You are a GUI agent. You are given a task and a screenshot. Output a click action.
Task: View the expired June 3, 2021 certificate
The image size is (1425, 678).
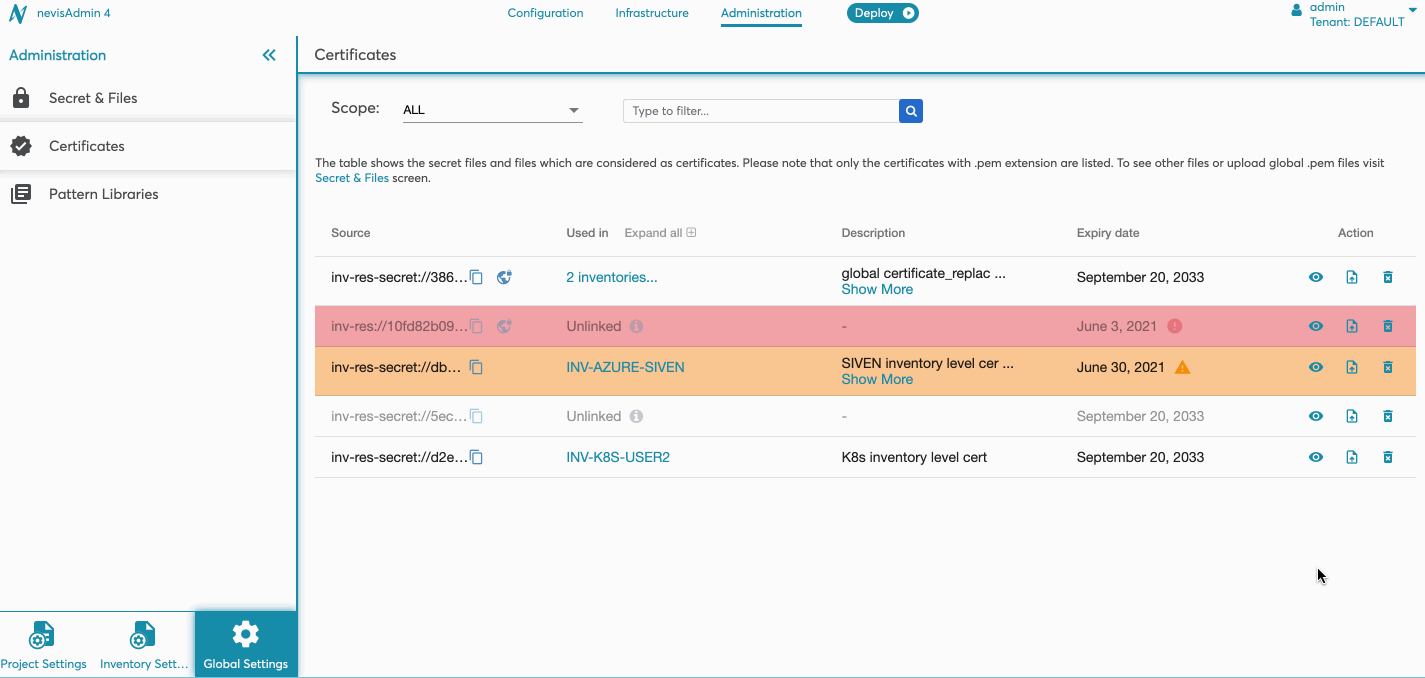coord(1316,326)
